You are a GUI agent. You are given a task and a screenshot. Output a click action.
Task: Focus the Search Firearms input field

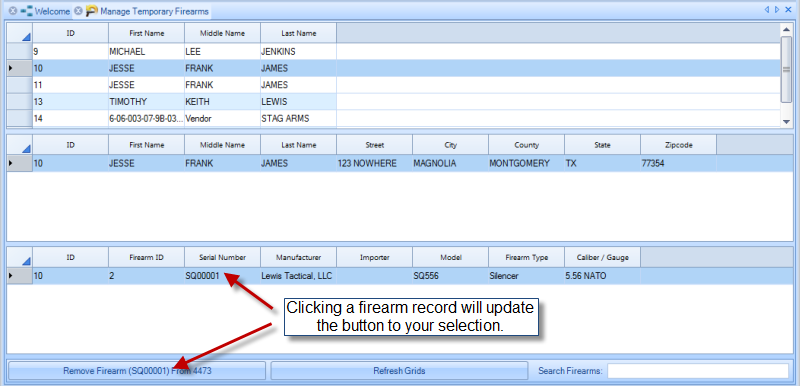point(698,371)
